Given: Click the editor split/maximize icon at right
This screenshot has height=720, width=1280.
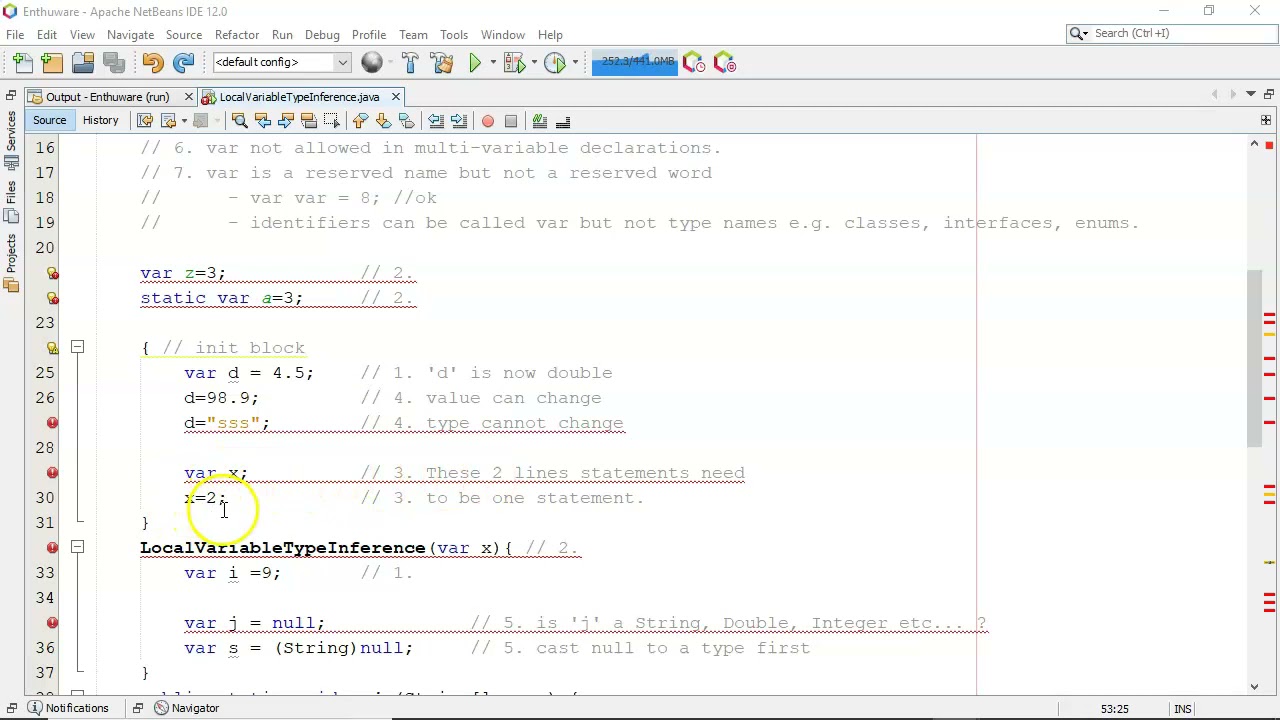Looking at the screenshot, I should pos(1266,121).
